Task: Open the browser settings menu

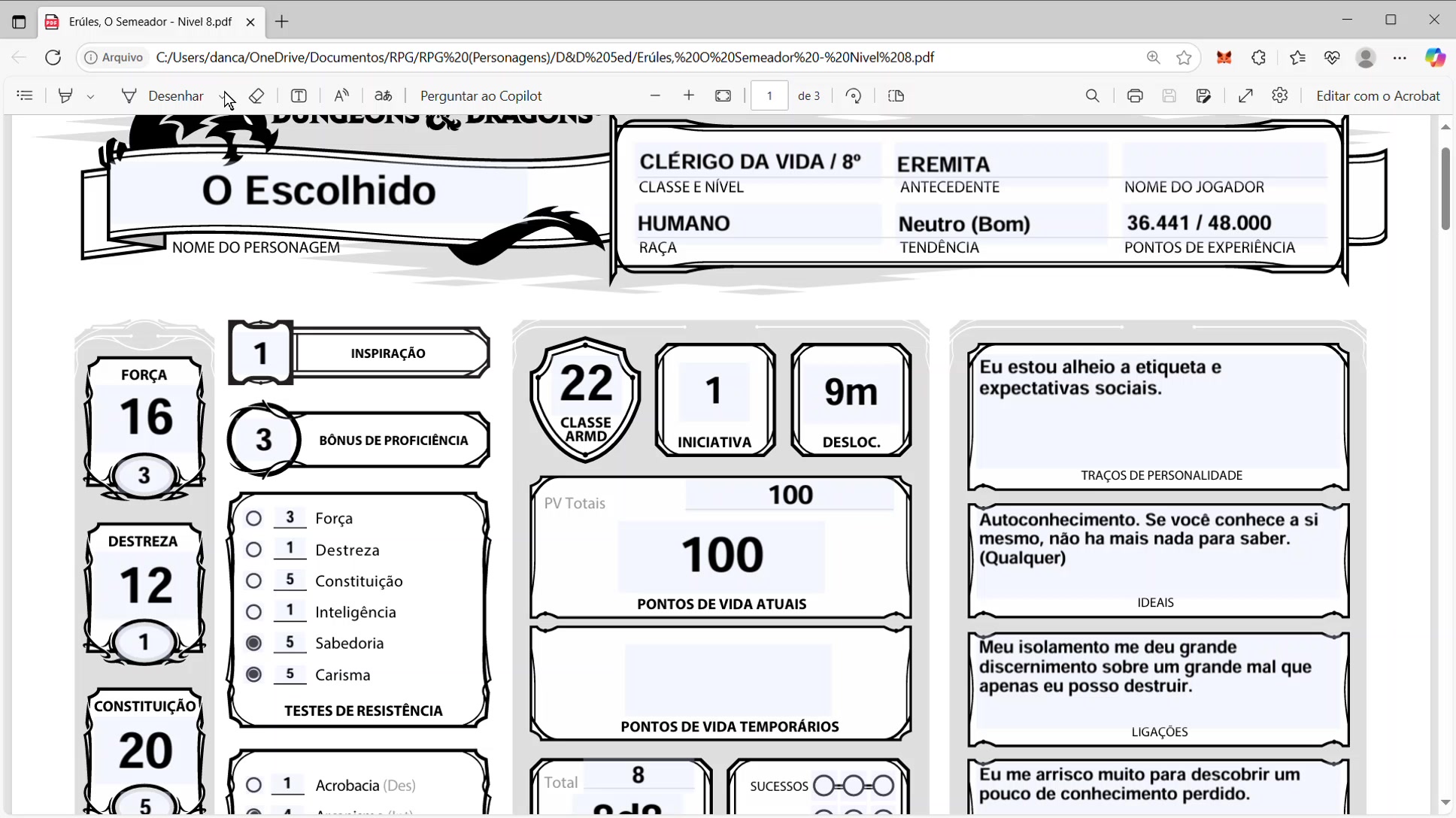Action: point(1400,57)
